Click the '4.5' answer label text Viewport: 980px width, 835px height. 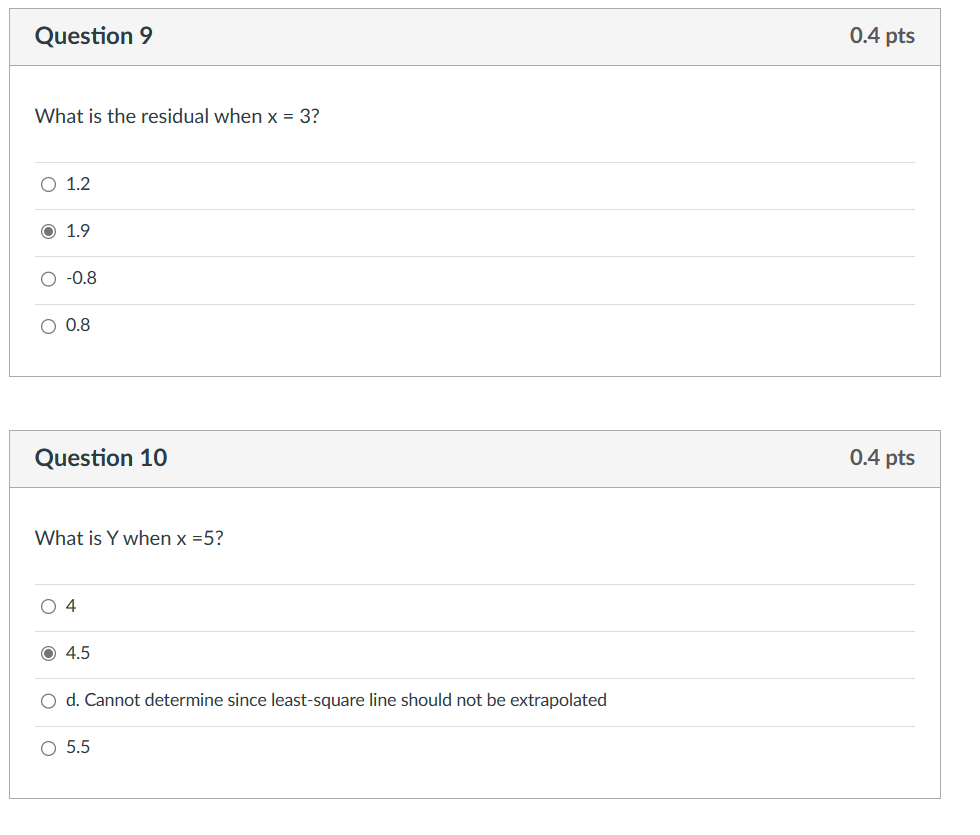(x=78, y=652)
